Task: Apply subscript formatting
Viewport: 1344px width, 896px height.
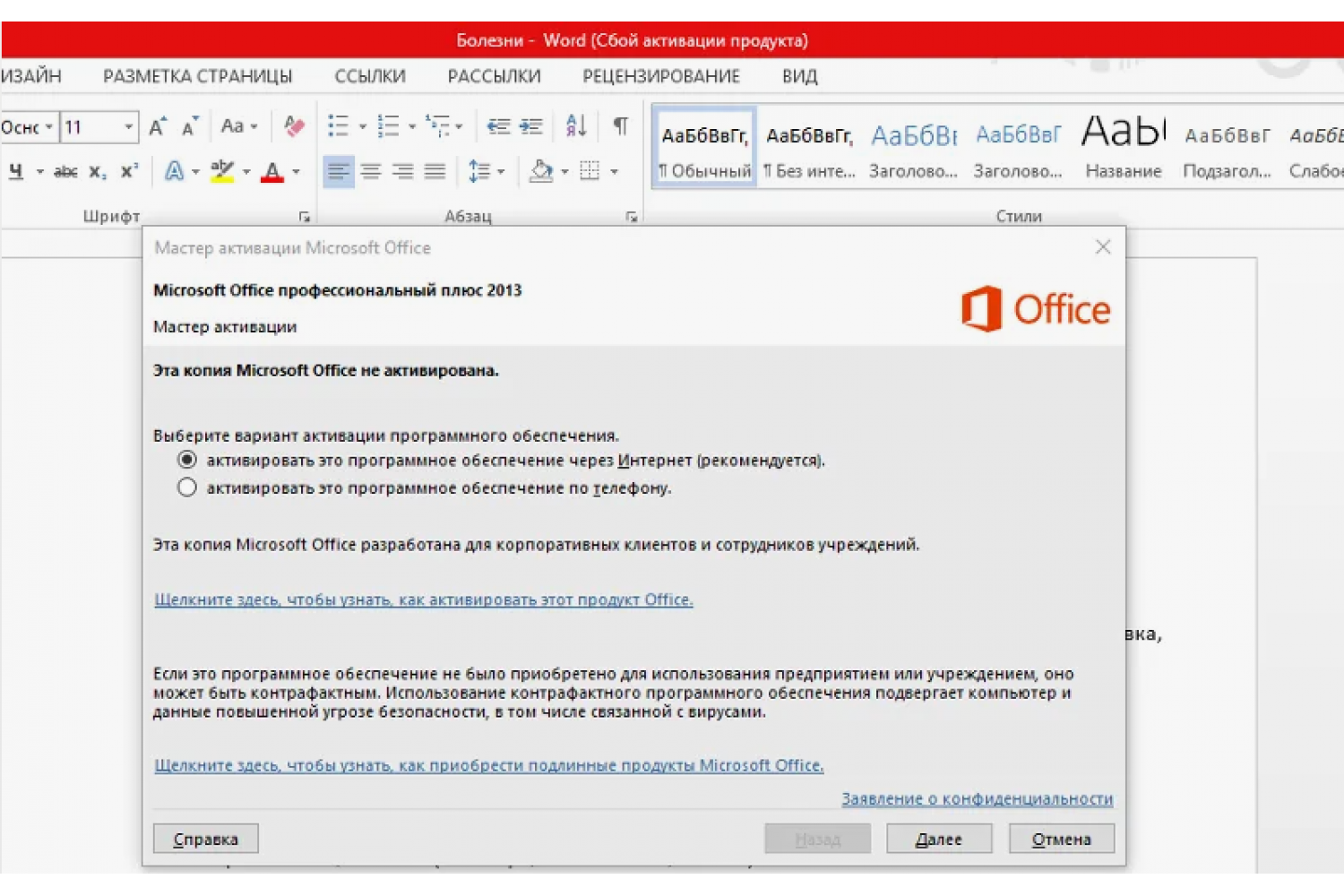Action: [98, 171]
